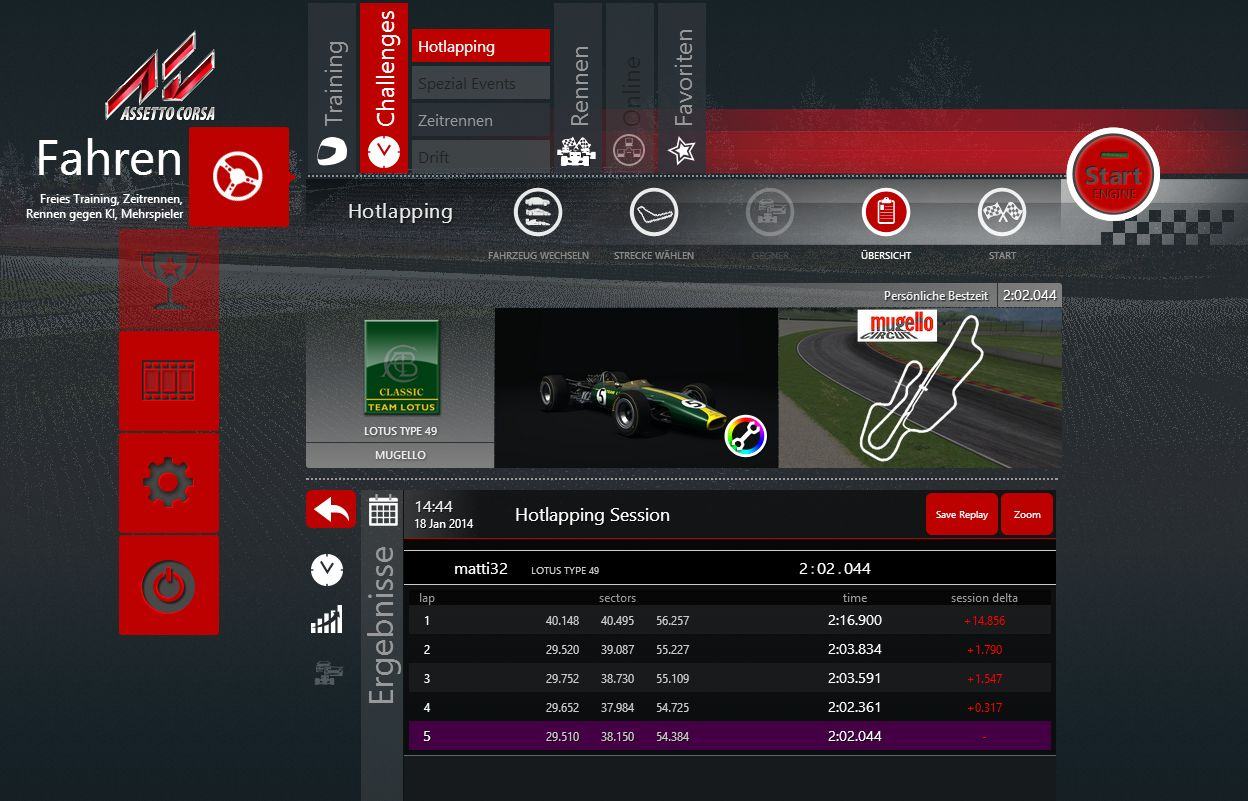
Task: Click the MUGELLO label under car name
Action: click(400, 455)
